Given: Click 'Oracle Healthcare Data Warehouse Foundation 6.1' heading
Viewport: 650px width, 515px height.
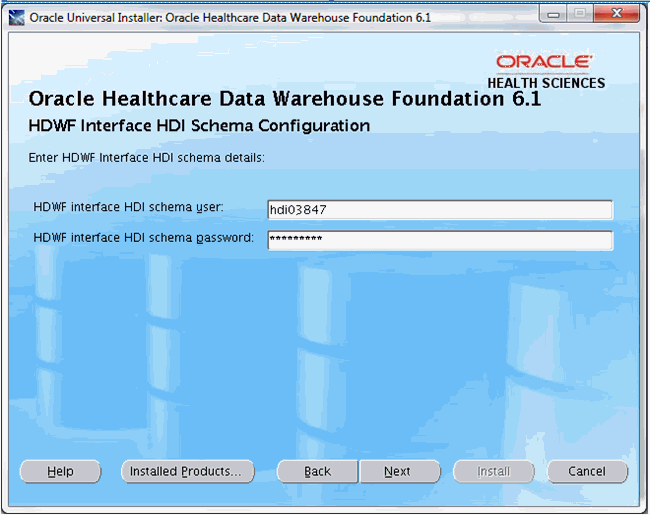Looking at the screenshot, I should click(285, 99).
